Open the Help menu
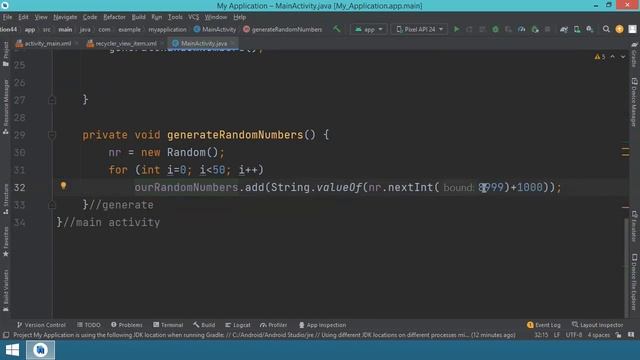This screenshot has height=360, width=640. (x=240, y=17)
